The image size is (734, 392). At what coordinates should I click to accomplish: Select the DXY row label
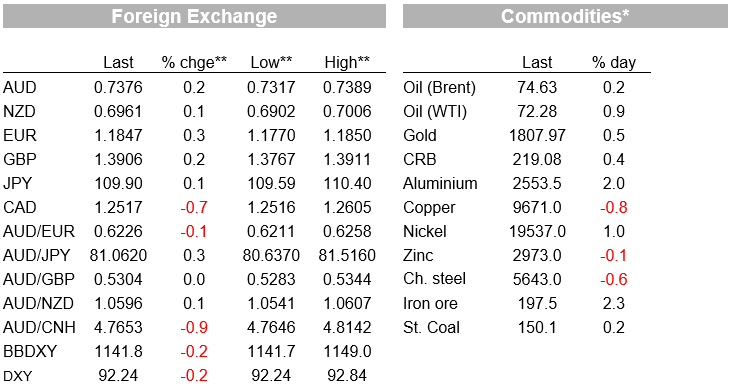[x=18, y=376]
